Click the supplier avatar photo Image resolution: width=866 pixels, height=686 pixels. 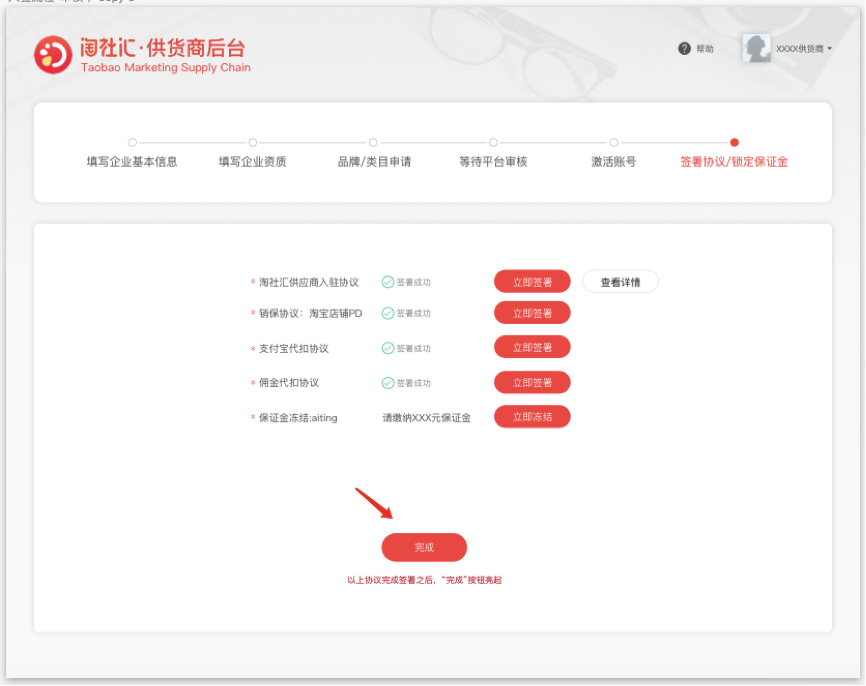click(x=757, y=48)
